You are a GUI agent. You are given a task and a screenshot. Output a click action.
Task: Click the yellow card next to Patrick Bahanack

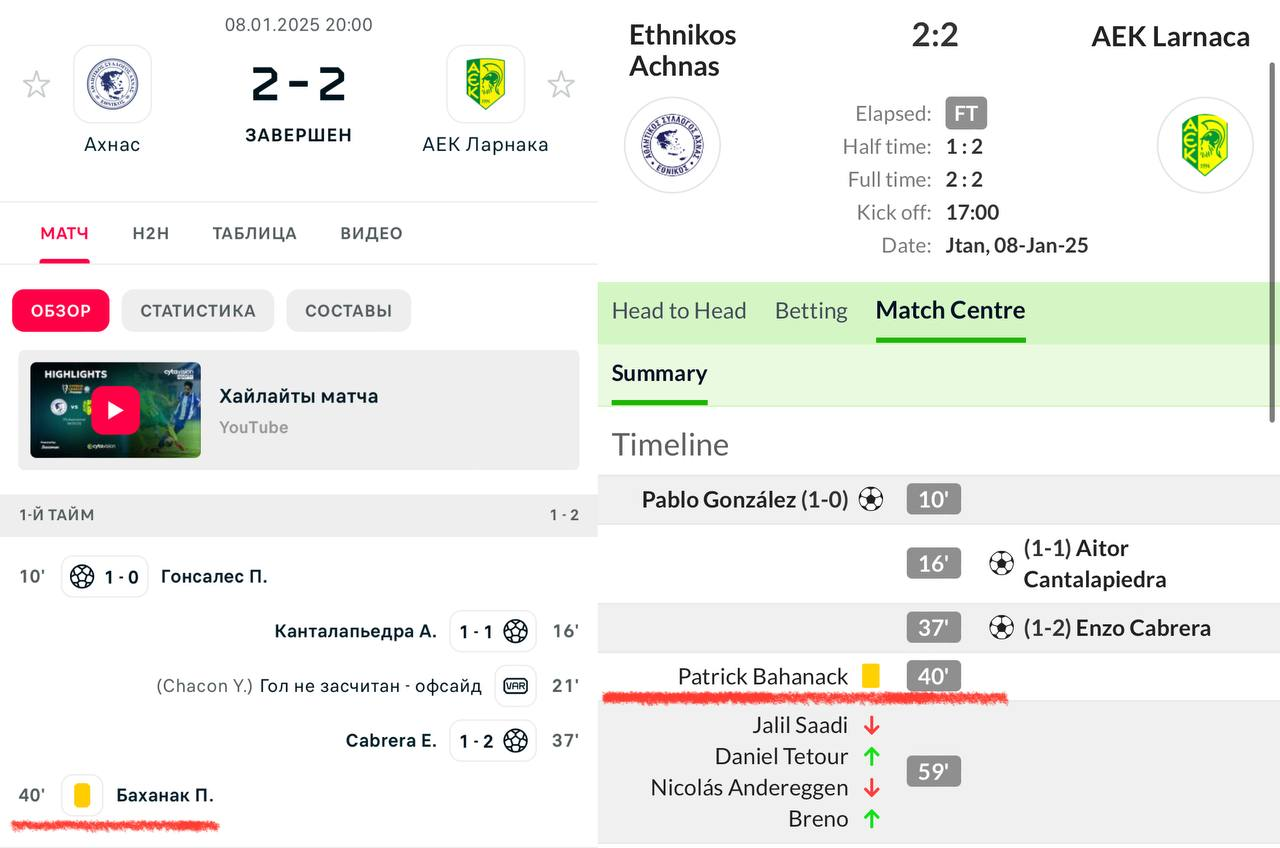[871, 677]
